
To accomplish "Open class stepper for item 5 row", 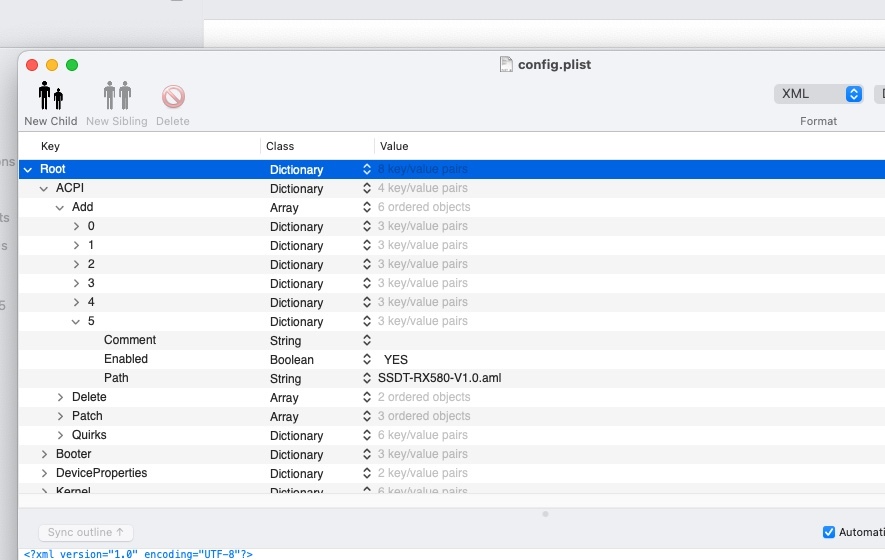I will (367, 321).
